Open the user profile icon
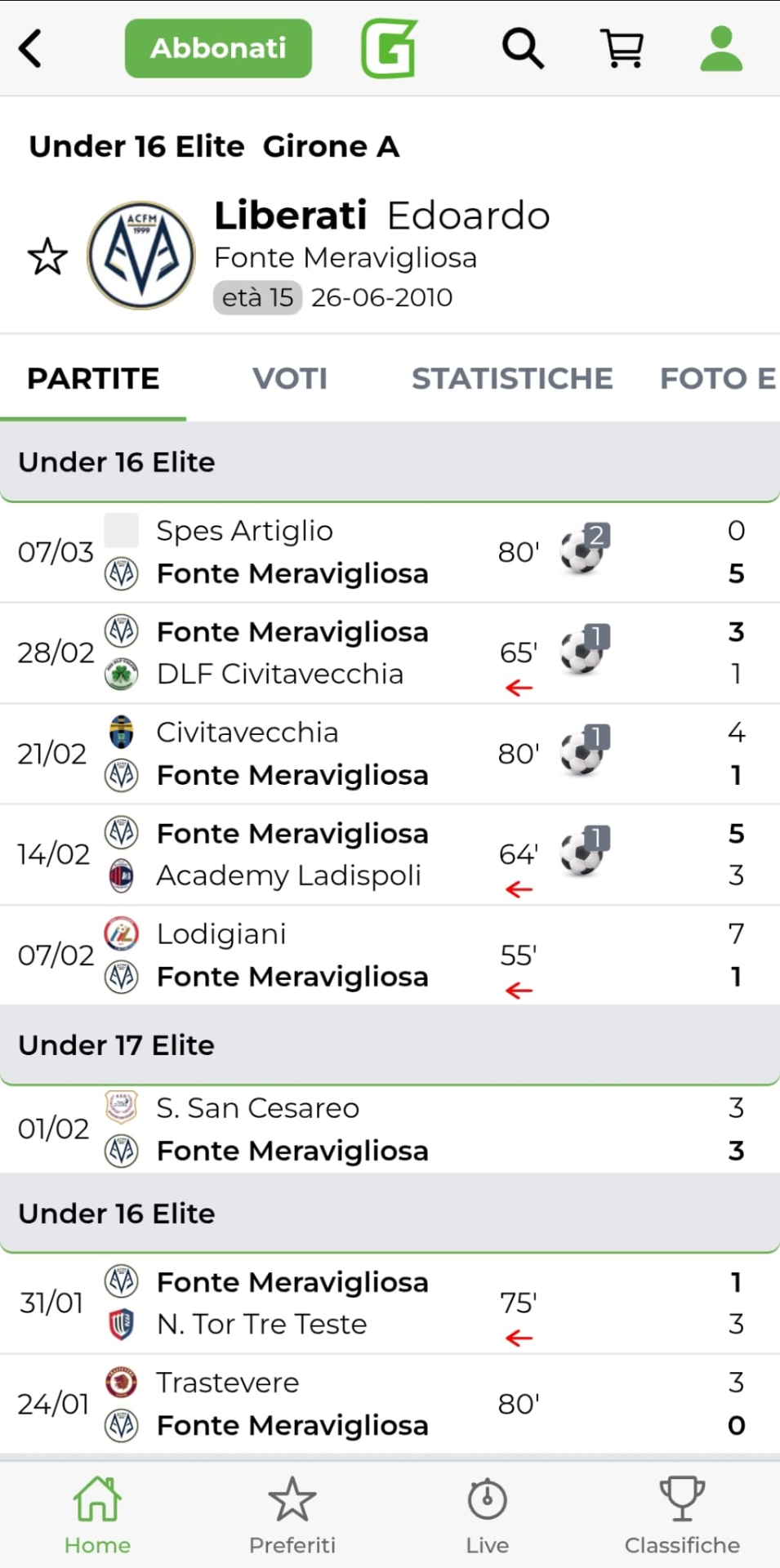Screen dimensions: 780x1568 coord(721,48)
